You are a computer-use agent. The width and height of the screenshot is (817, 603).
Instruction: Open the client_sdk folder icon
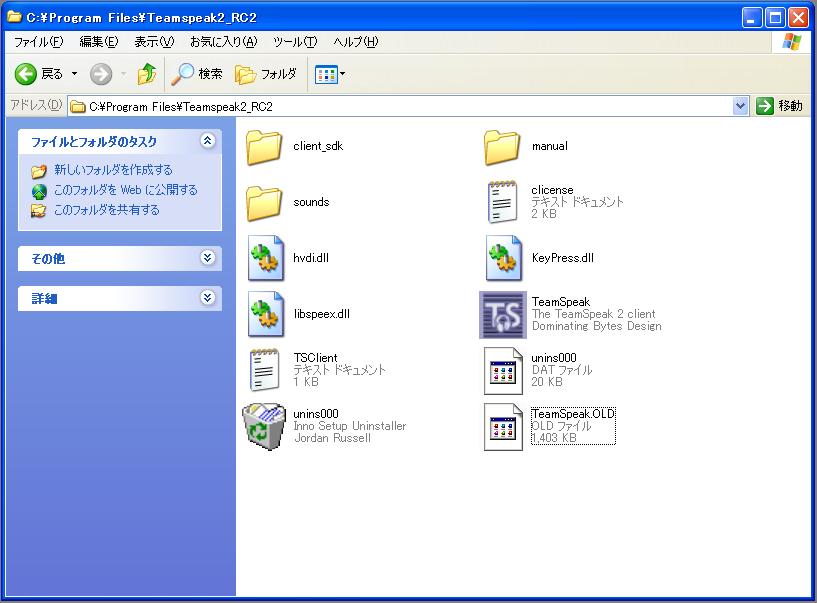click(x=264, y=146)
